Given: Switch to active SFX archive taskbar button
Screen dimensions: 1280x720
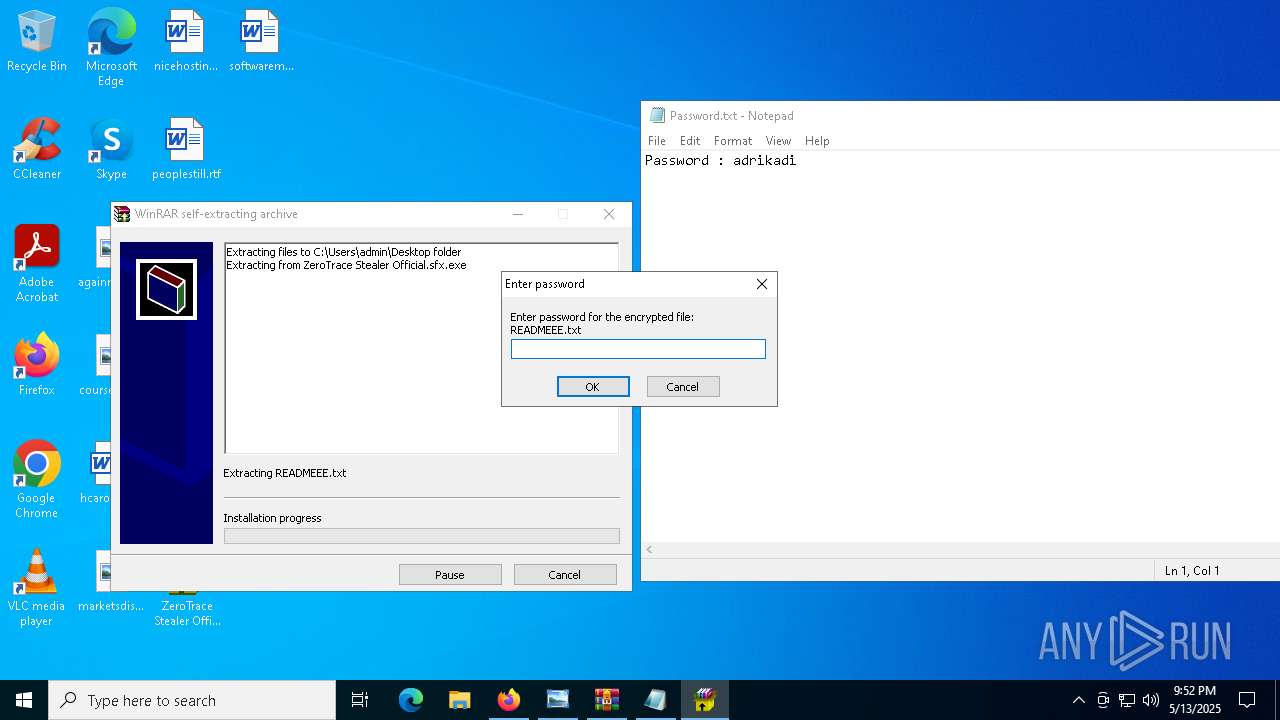Looking at the screenshot, I should pyautogui.click(x=704, y=700).
